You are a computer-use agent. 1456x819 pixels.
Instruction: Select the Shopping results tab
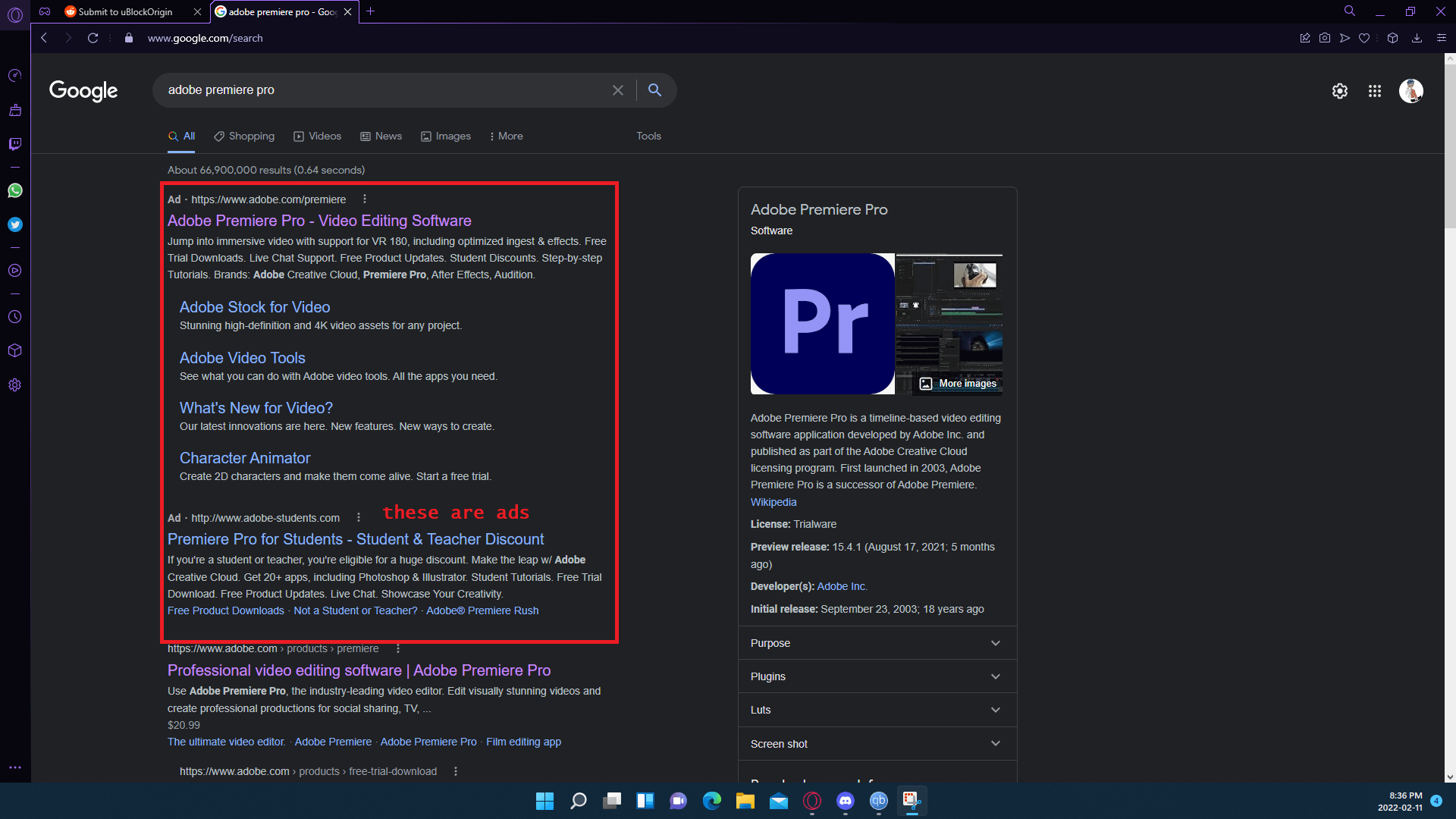(244, 136)
